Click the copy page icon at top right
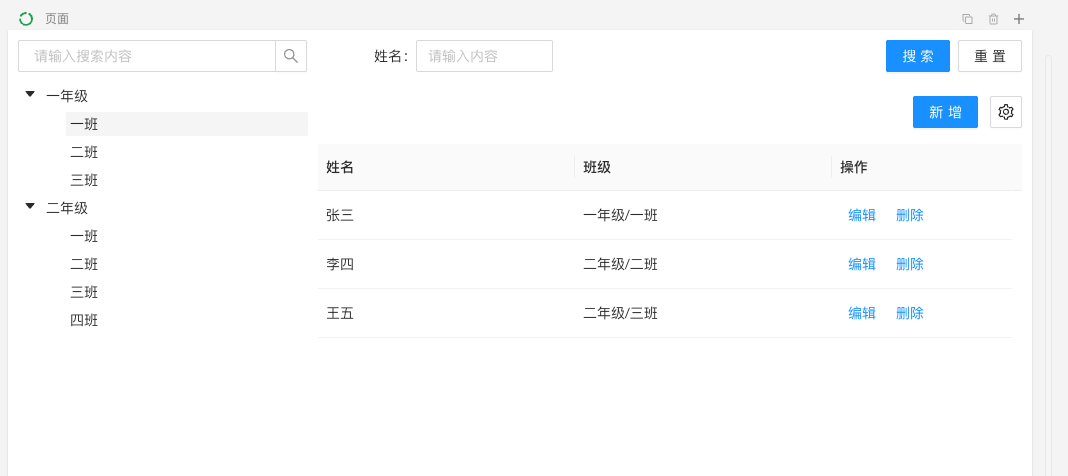 point(967,19)
